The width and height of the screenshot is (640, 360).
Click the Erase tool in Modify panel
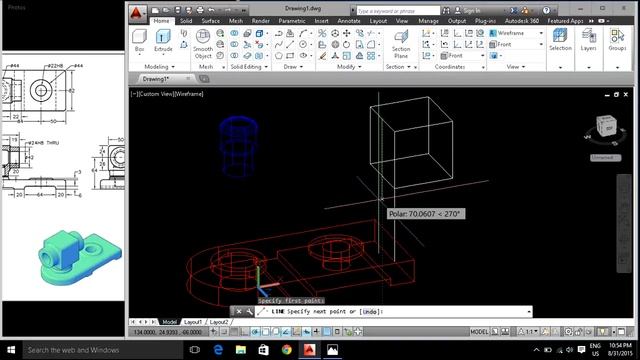[x=322, y=56]
